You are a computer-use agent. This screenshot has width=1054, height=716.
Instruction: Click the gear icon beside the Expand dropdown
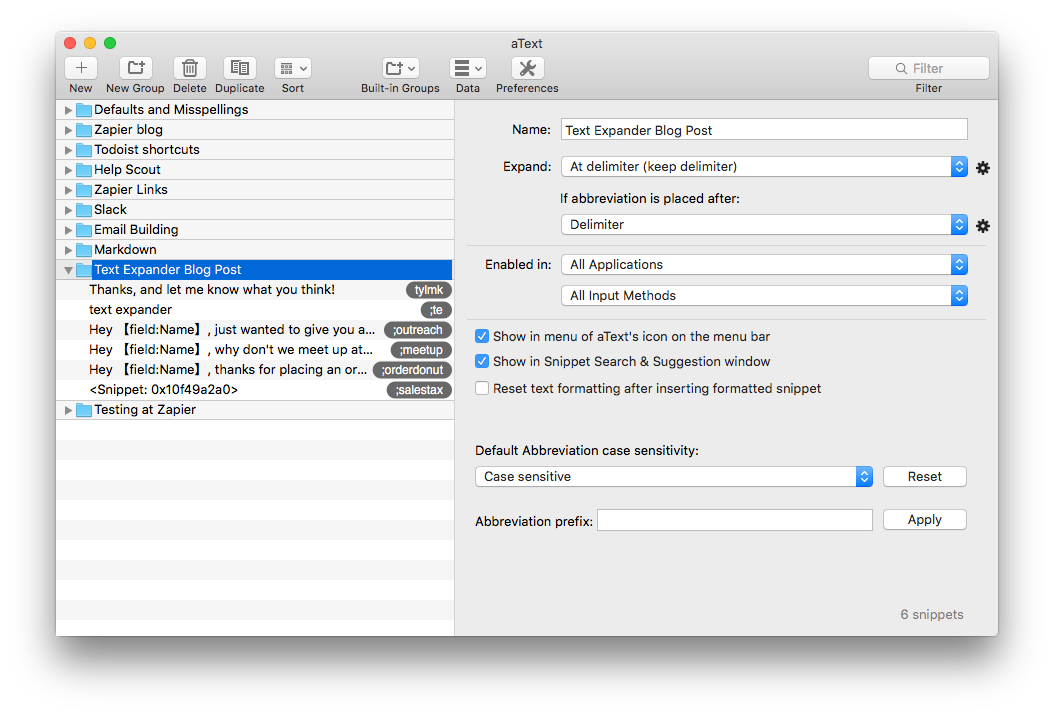pyautogui.click(x=983, y=167)
